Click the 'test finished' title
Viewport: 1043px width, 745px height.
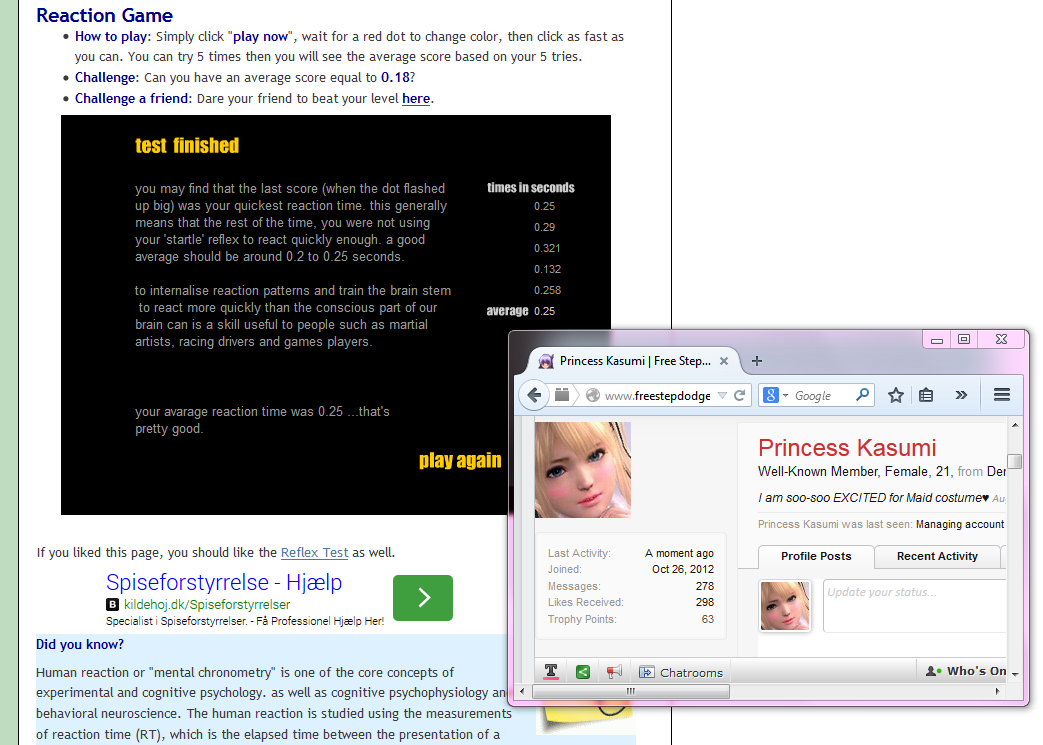point(187,146)
